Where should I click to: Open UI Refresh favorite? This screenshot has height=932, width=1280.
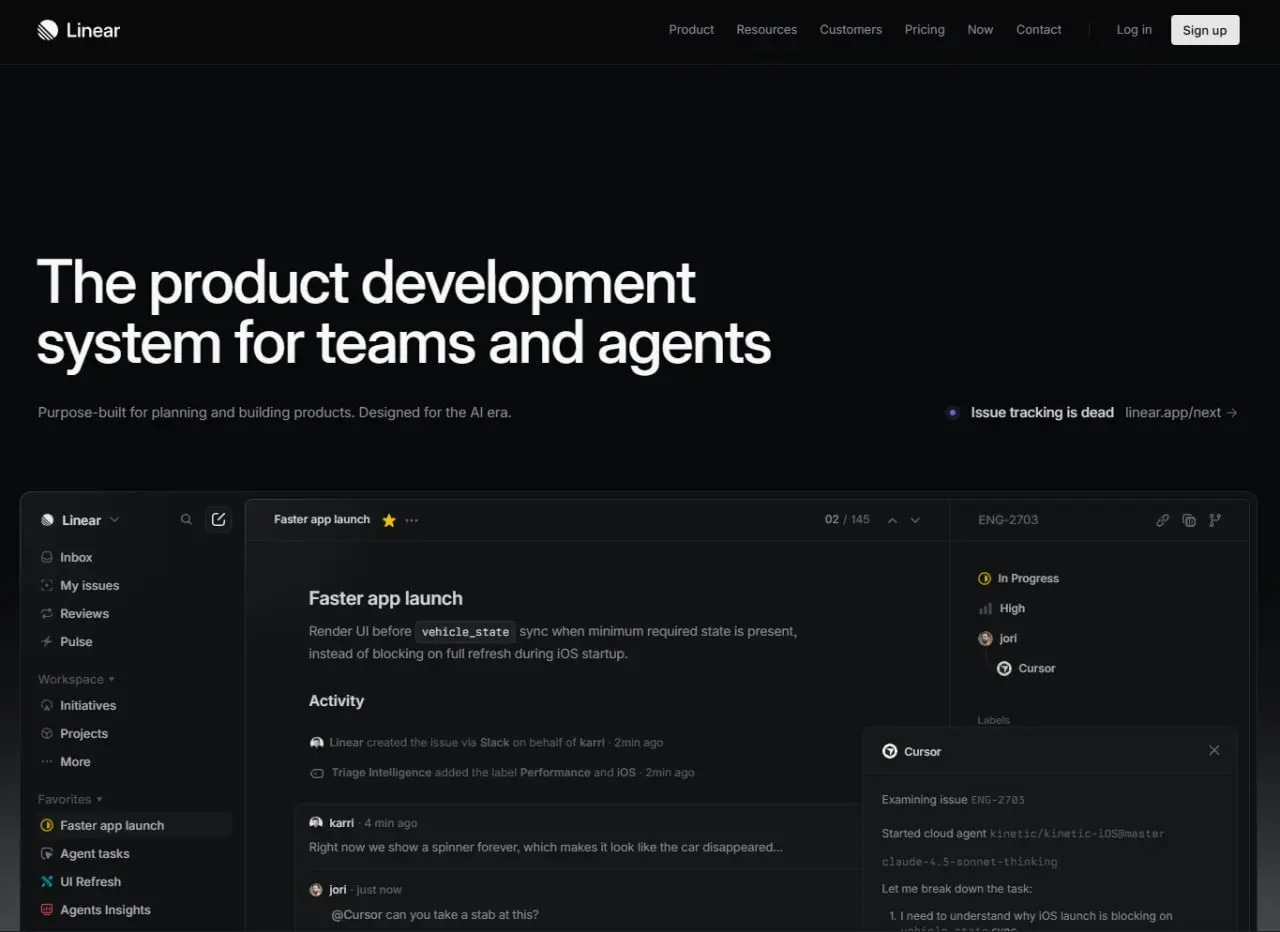click(80, 881)
